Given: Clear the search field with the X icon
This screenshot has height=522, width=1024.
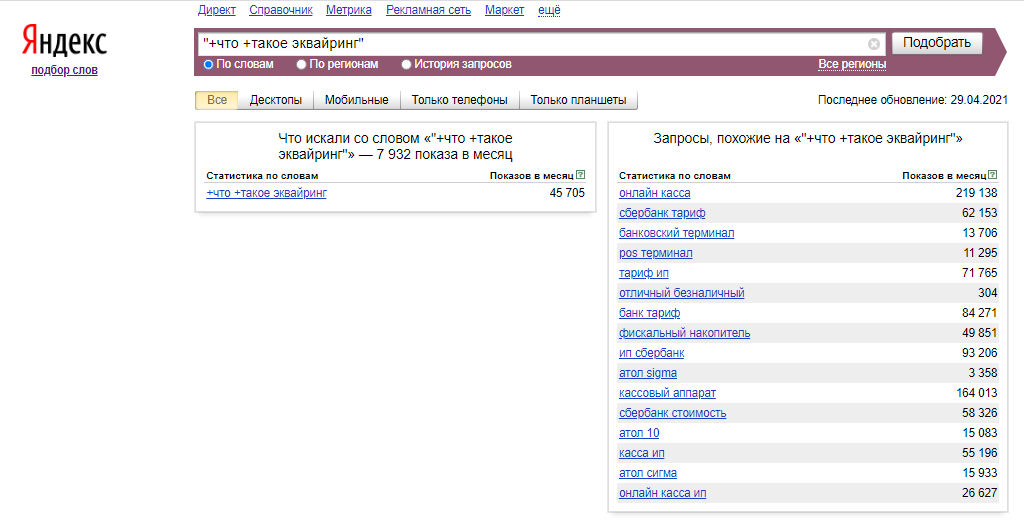Looking at the screenshot, I should coord(873,44).
